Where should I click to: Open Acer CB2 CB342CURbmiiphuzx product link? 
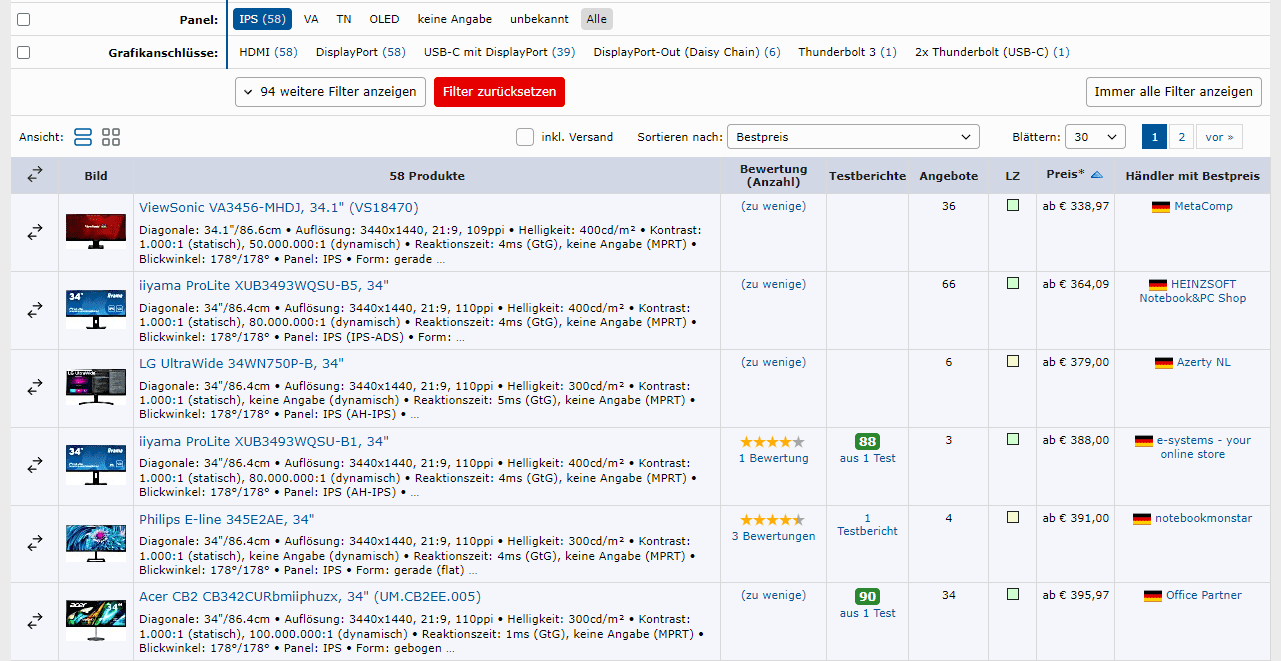coord(310,597)
